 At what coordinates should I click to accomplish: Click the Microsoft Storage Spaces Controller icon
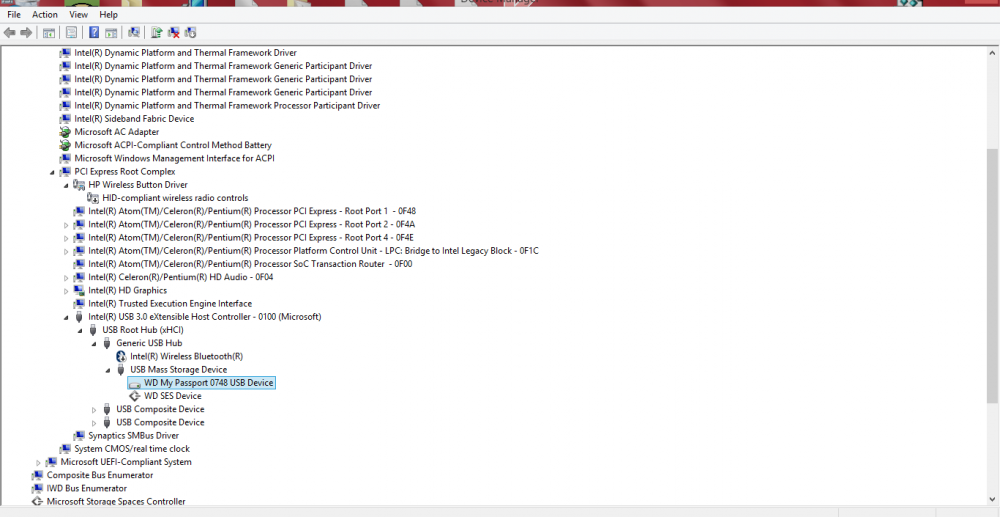[37, 502]
